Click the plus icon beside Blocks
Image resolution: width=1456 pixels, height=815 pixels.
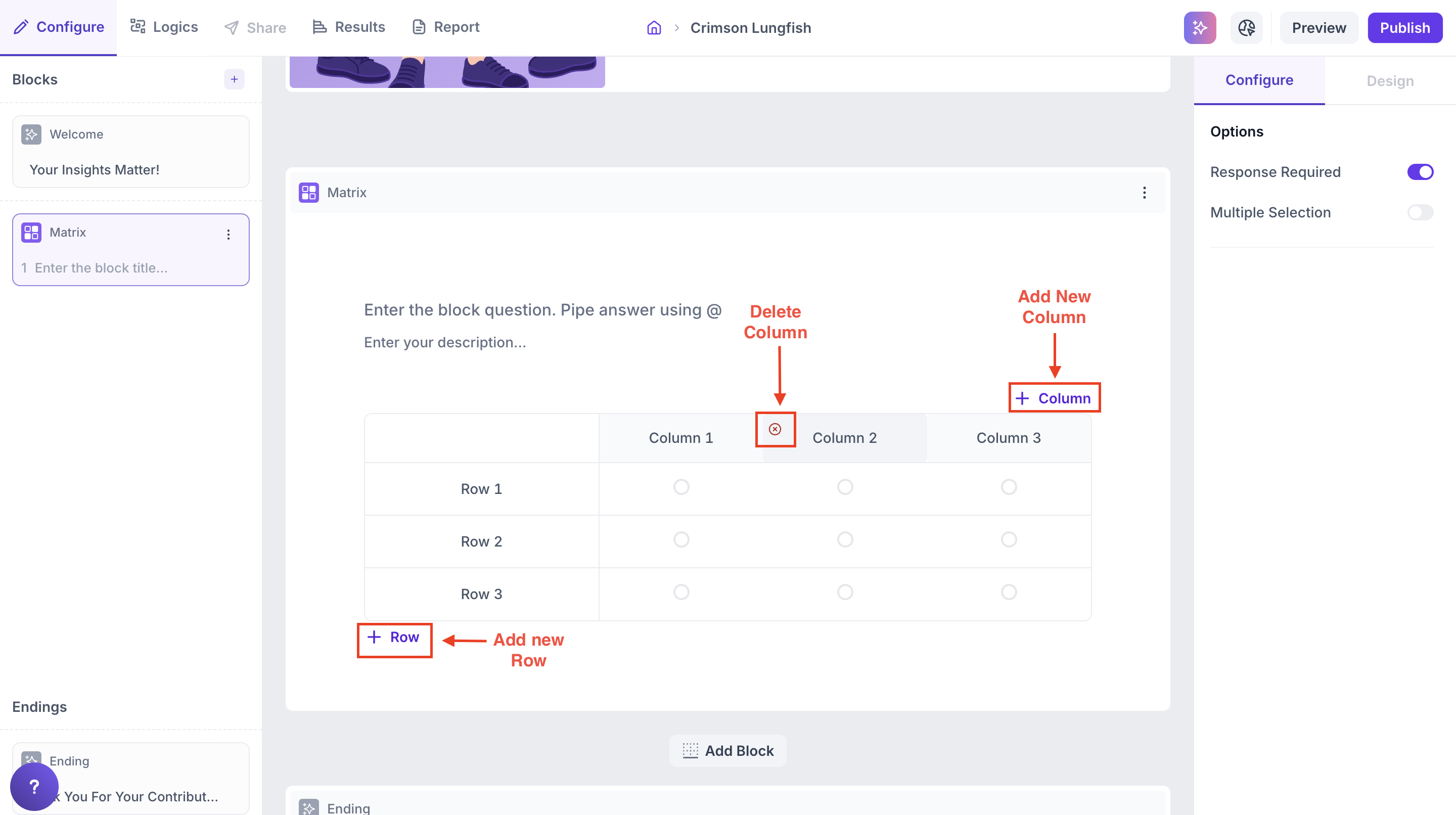[234, 80]
